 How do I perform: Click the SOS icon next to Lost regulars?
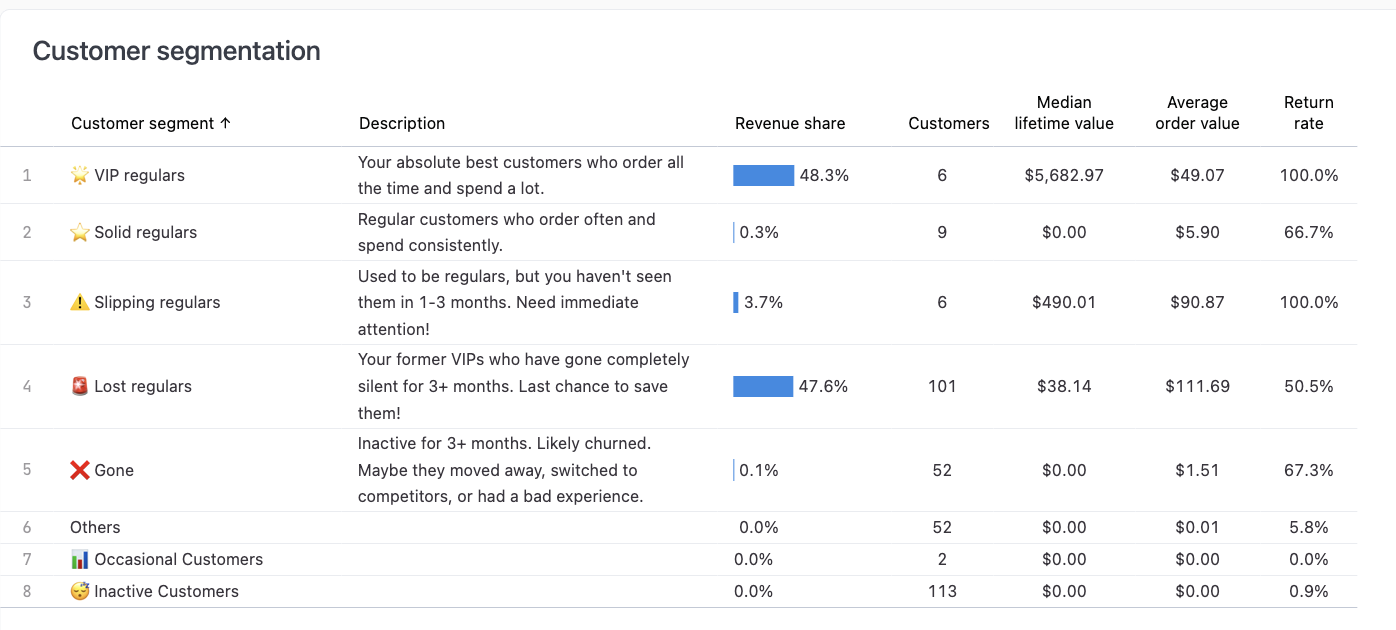pos(79,385)
